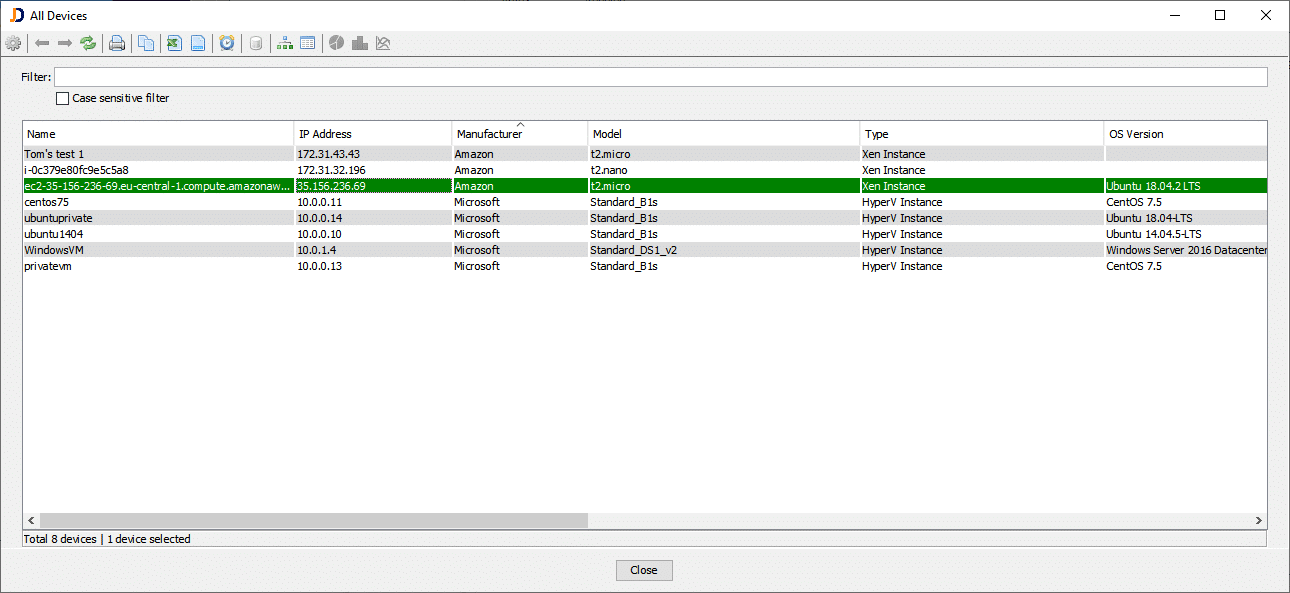The width and height of the screenshot is (1290, 593).
Task: Print the All Devices report
Action: [x=116, y=43]
